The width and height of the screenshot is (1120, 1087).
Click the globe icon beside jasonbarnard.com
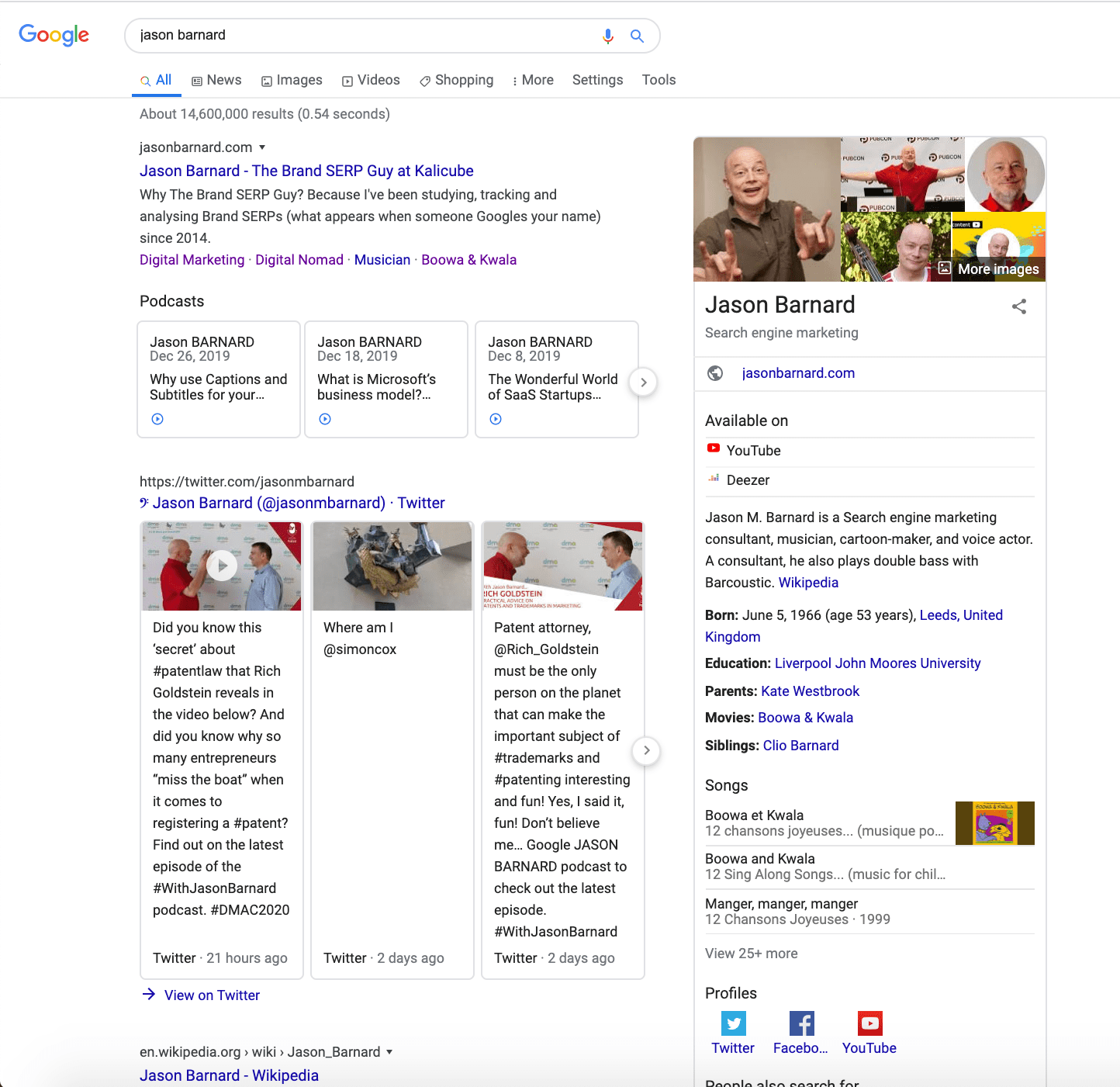point(715,373)
